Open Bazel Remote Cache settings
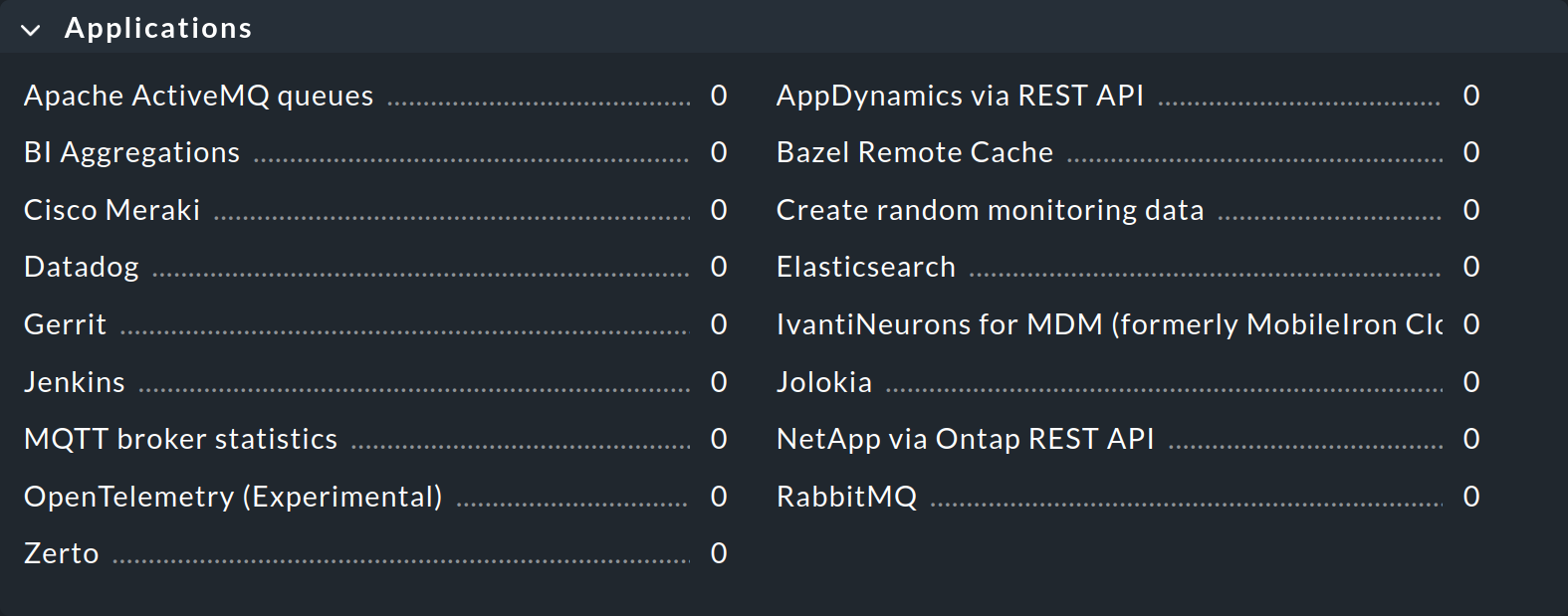 (x=914, y=151)
